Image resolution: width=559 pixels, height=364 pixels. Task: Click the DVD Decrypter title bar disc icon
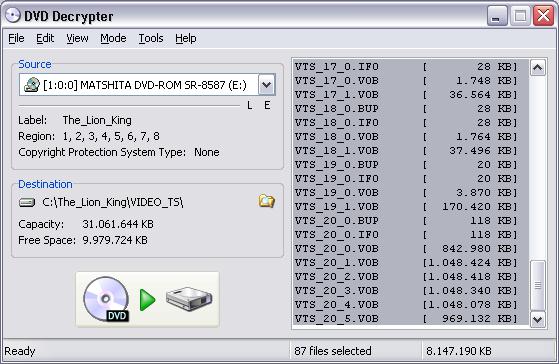(13, 15)
